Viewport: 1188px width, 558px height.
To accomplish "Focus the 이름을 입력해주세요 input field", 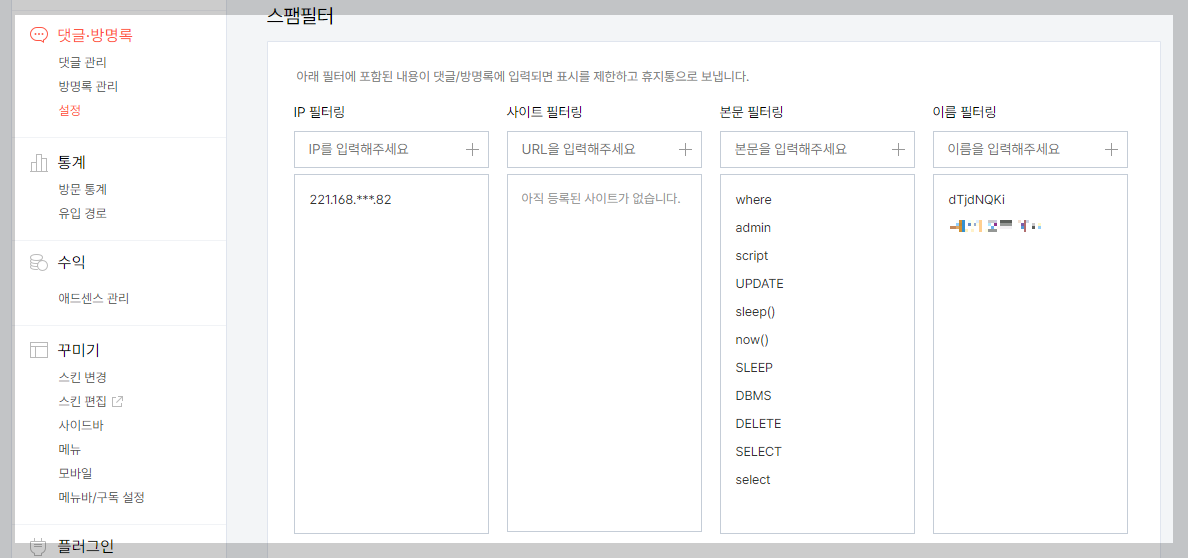I will (1030, 149).
